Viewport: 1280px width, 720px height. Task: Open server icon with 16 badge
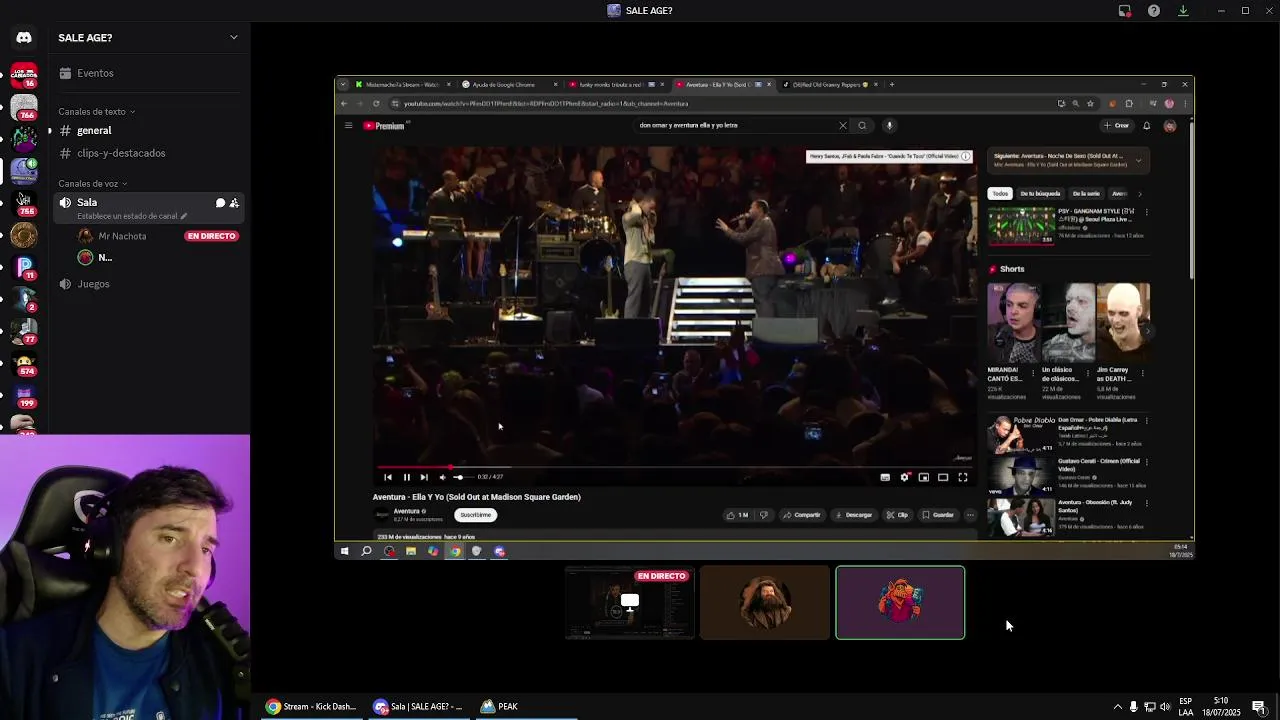24,74
